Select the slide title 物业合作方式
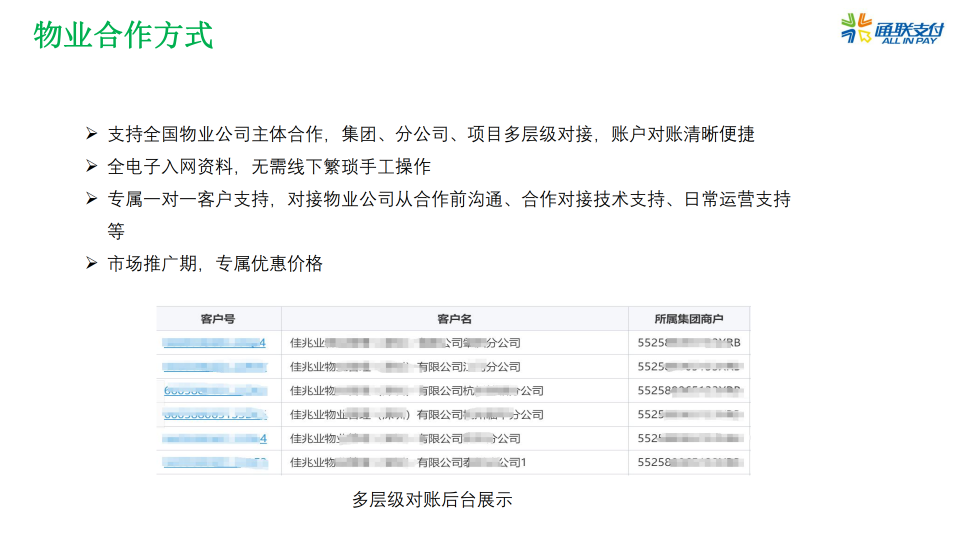 pyautogui.click(x=124, y=34)
